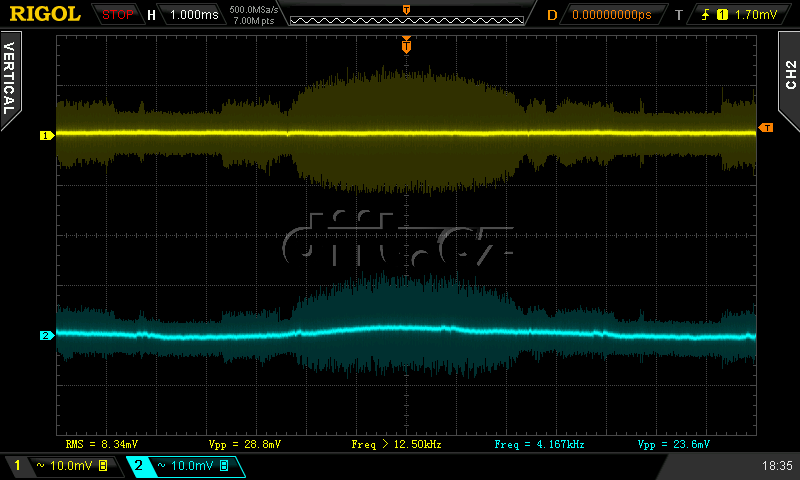Select the 1.70mV trigger level readout

pyautogui.click(x=755, y=15)
